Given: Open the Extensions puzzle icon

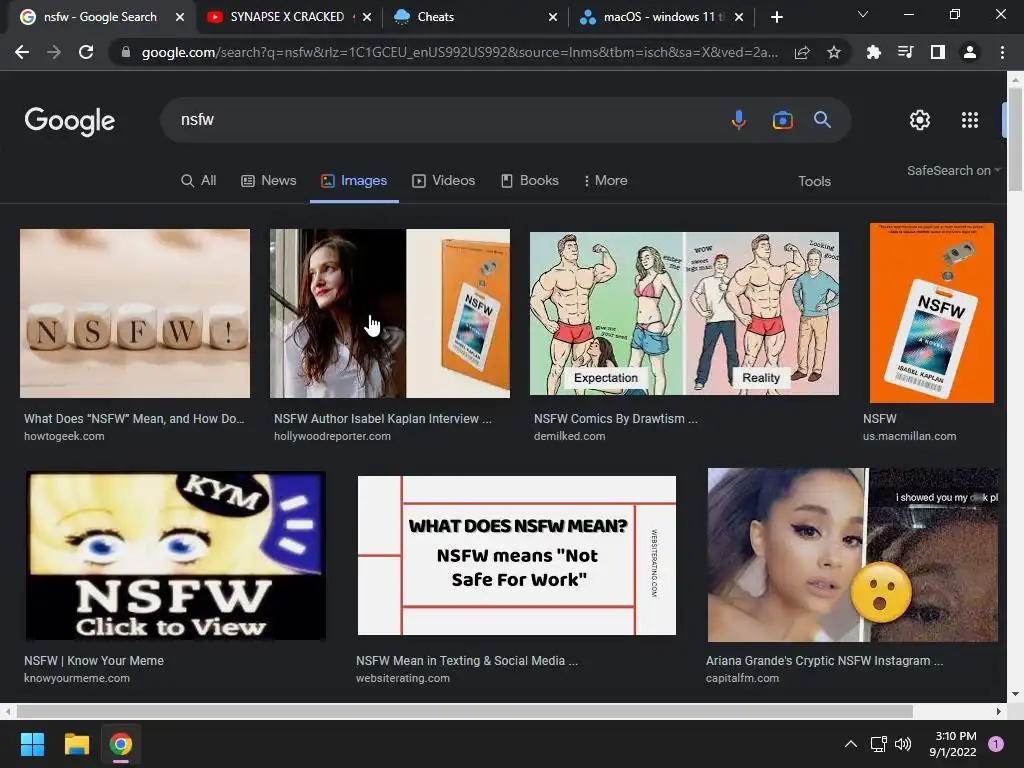Looking at the screenshot, I should click(874, 52).
